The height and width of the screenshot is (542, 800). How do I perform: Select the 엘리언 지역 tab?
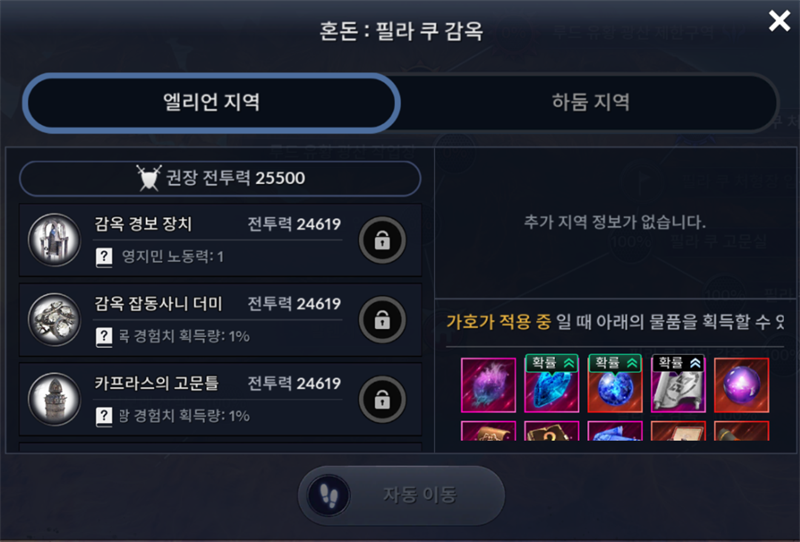point(211,103)
